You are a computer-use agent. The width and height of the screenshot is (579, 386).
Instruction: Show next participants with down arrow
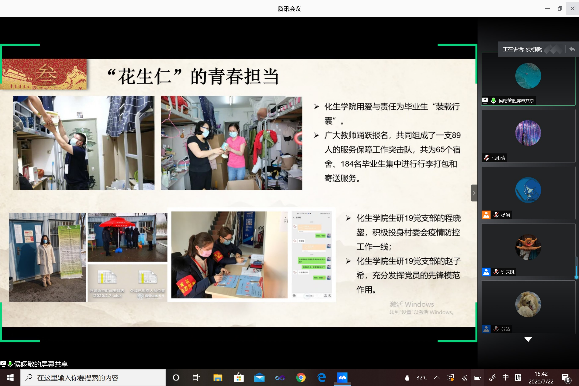click(528, 339)
